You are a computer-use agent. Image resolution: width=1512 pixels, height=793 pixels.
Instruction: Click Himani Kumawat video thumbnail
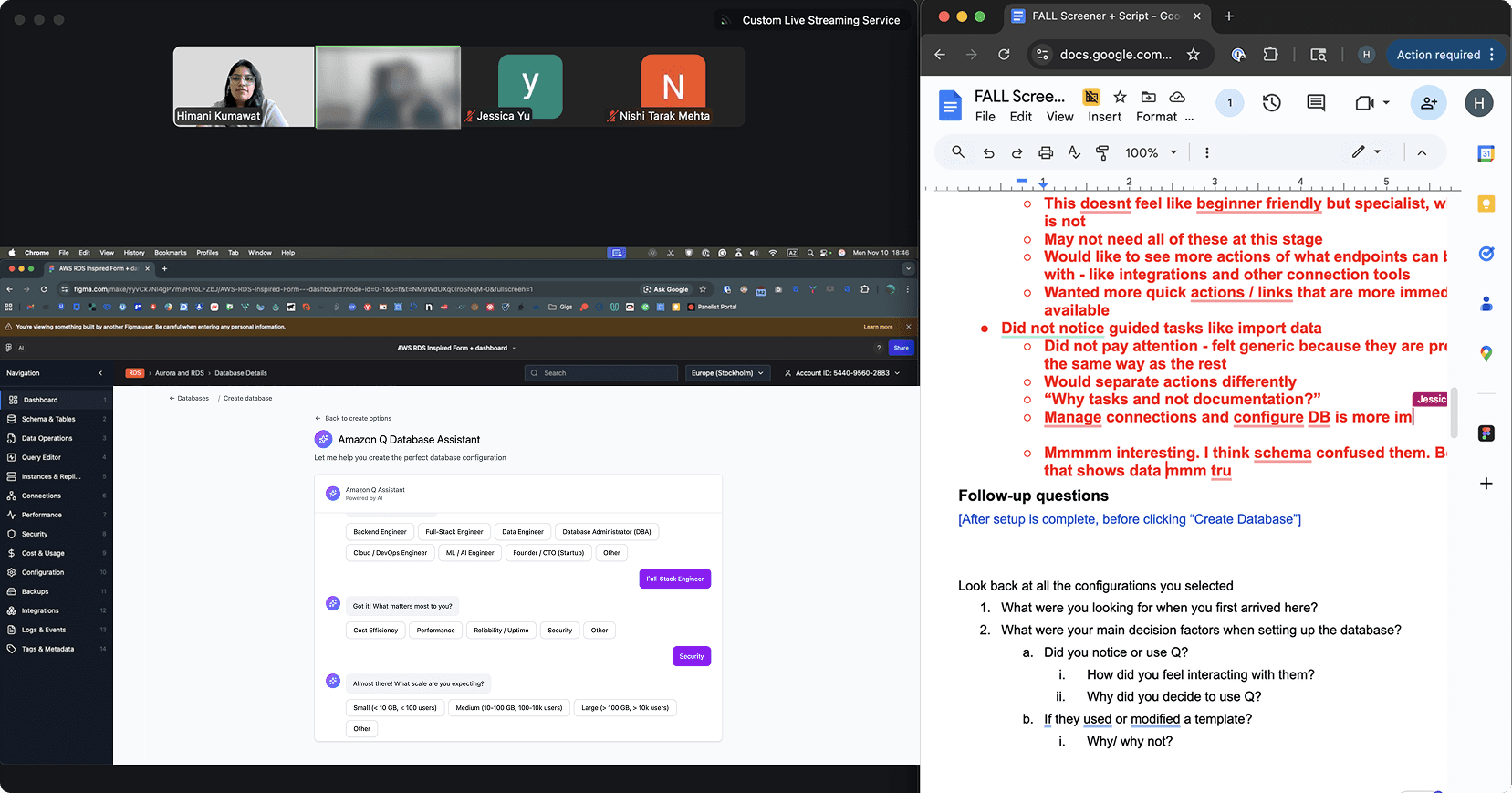click(x=244, y=87)
